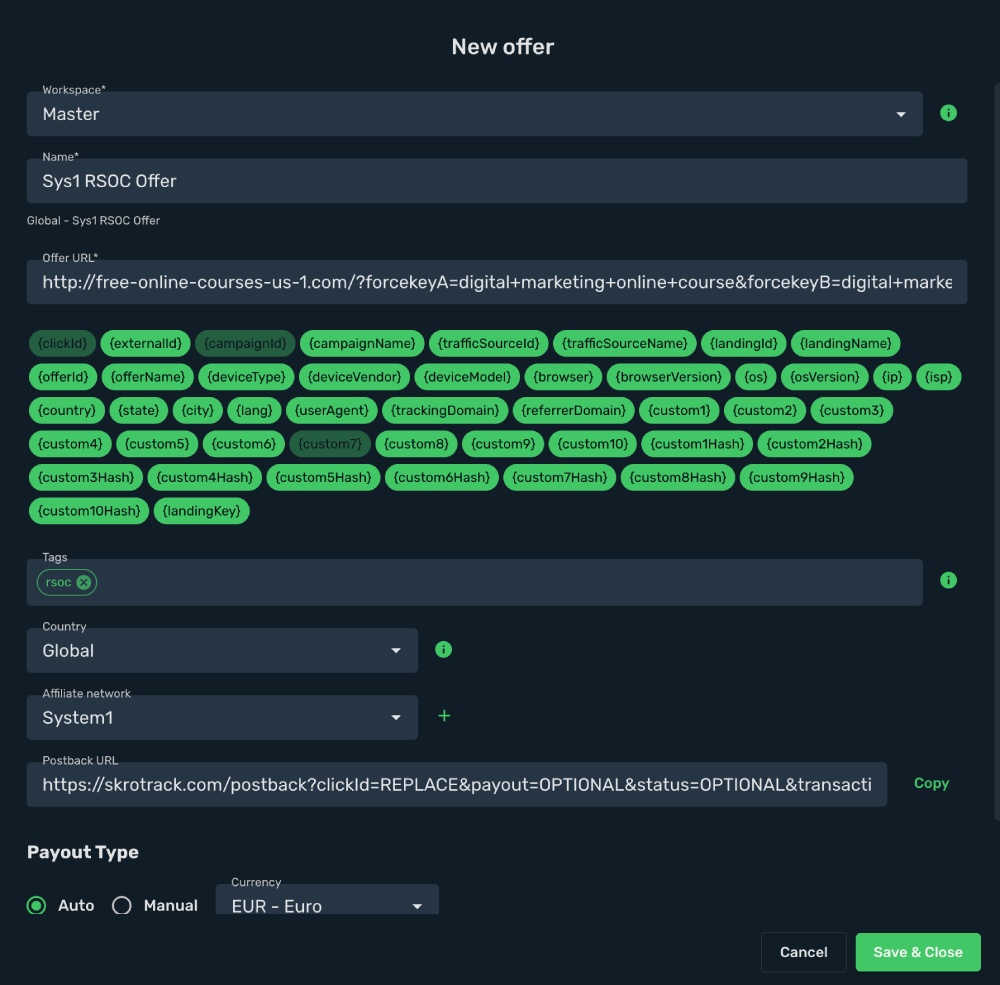The height and width of the screenshot is (985, 1000).
Task: Insert the {externalId} token
Action: tap(145, 343)
